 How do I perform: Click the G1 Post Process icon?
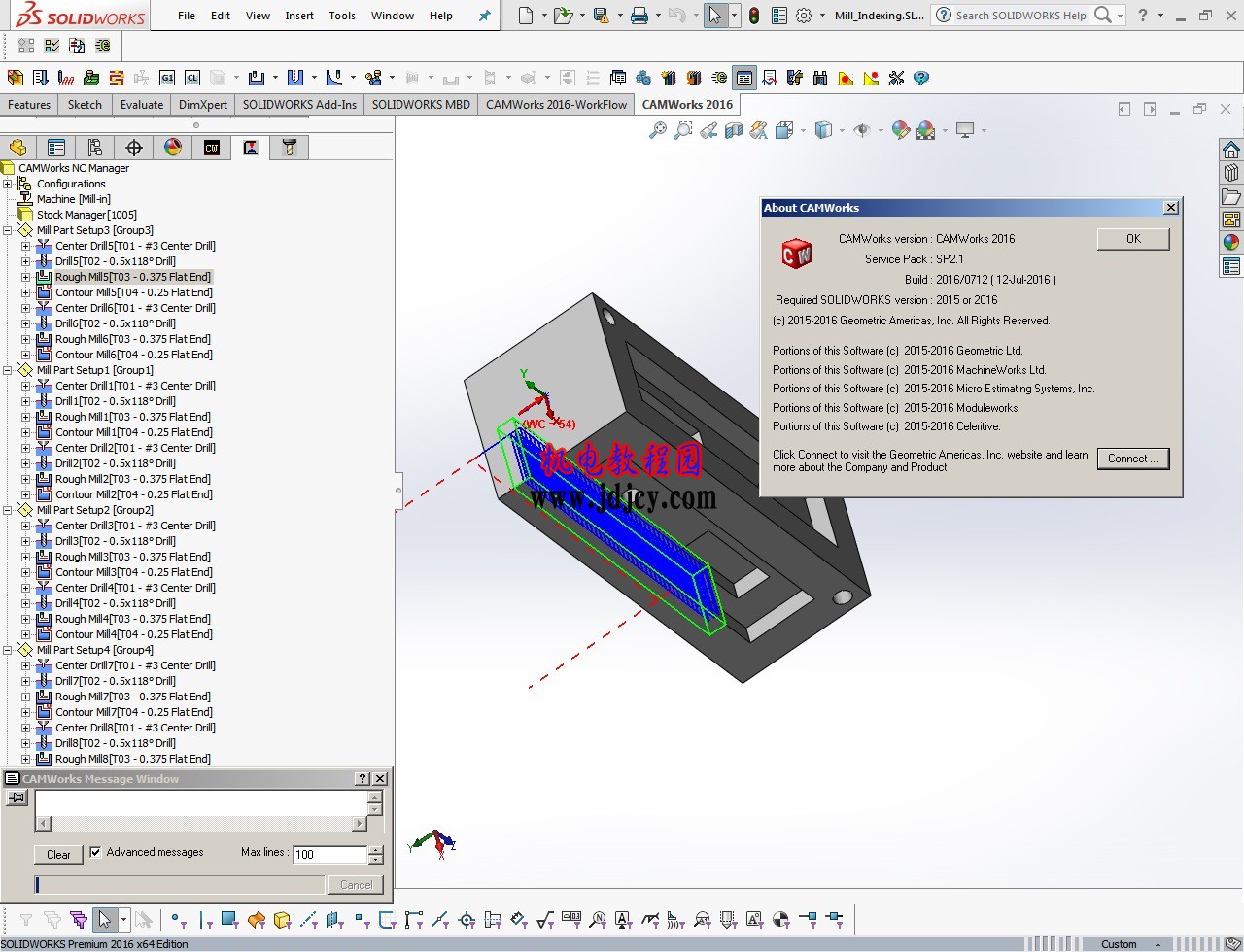(x=167, y=78)
